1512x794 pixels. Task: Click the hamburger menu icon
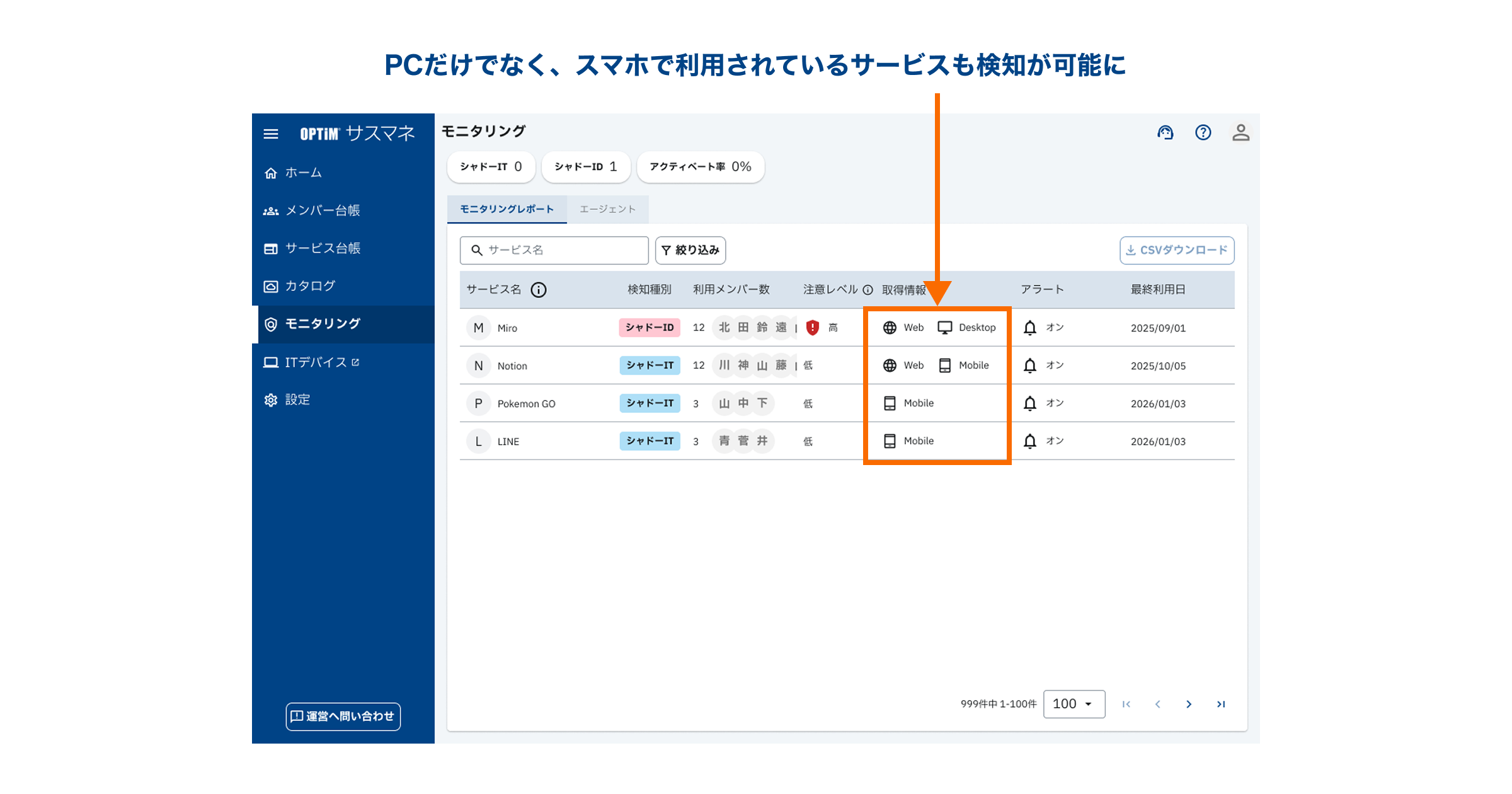(x=271, y=134)
